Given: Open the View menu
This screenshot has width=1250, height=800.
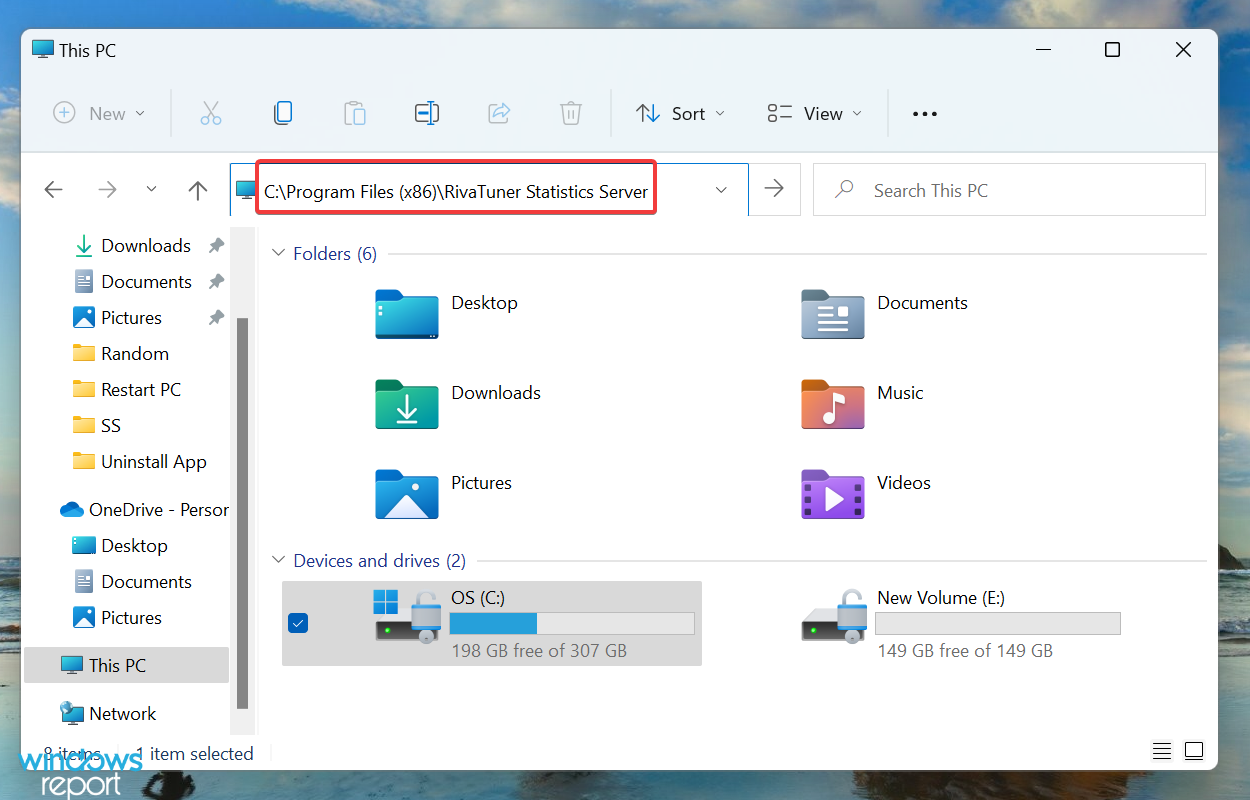Looking at the screenshot, I should pos(814,114).
